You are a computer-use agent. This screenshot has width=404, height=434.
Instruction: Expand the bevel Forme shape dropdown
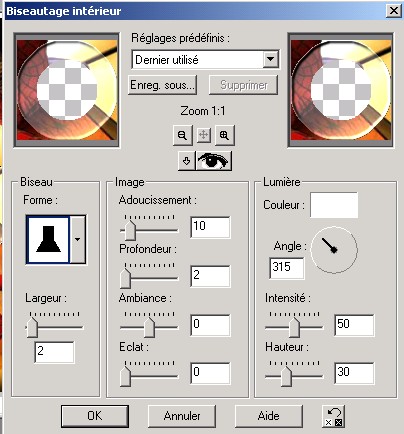(78, 239)
